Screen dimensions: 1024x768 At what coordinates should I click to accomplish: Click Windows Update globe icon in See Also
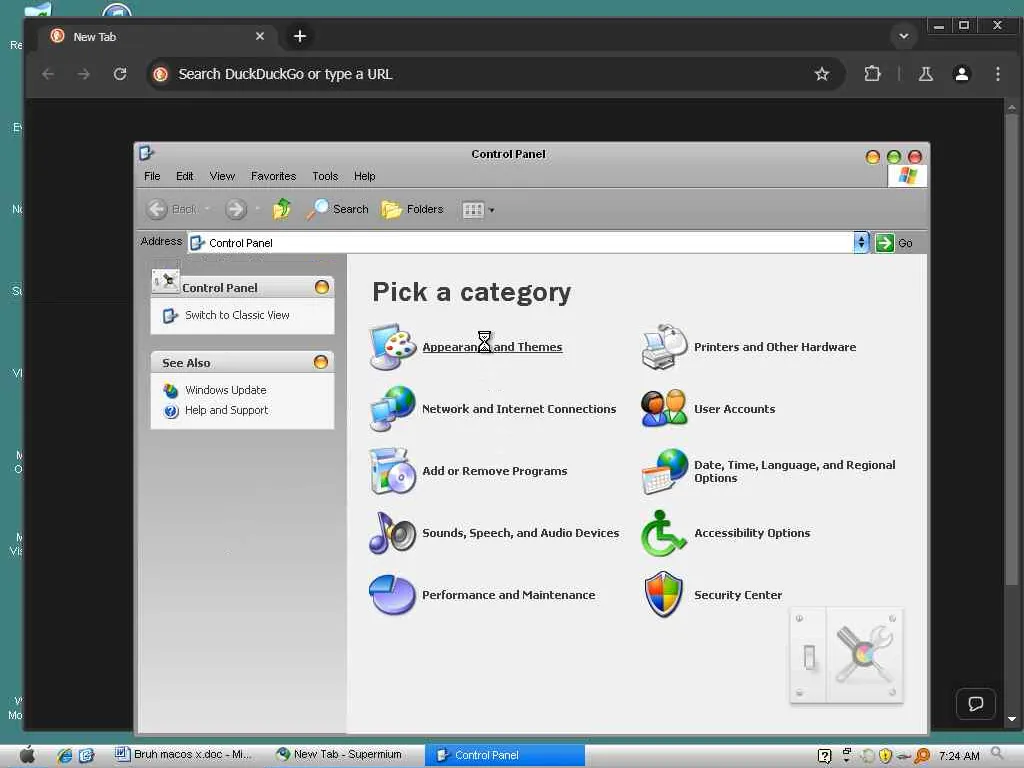(171, 391)
